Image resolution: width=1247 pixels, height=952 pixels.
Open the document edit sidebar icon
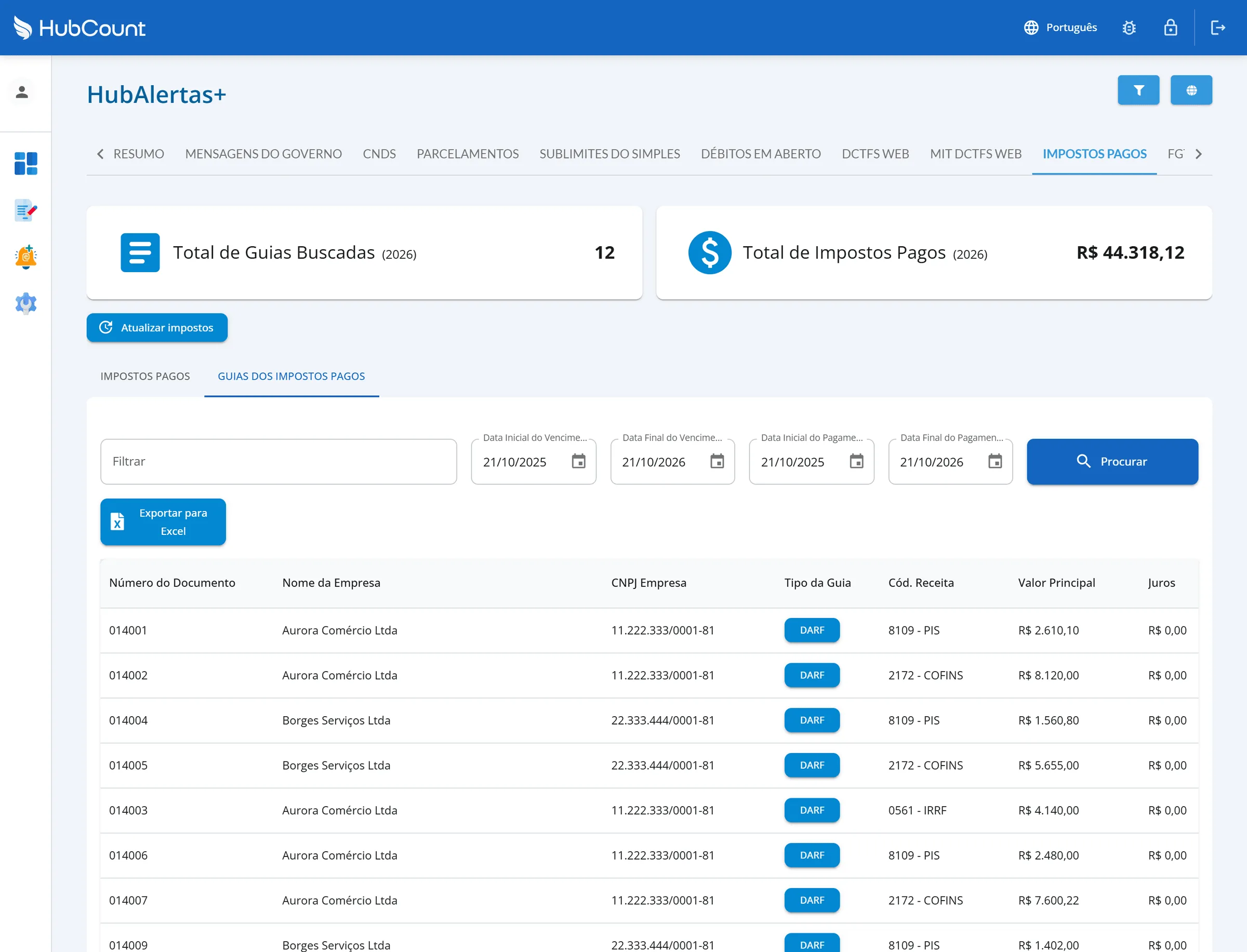pyautogui.click(x=25, y=210)
